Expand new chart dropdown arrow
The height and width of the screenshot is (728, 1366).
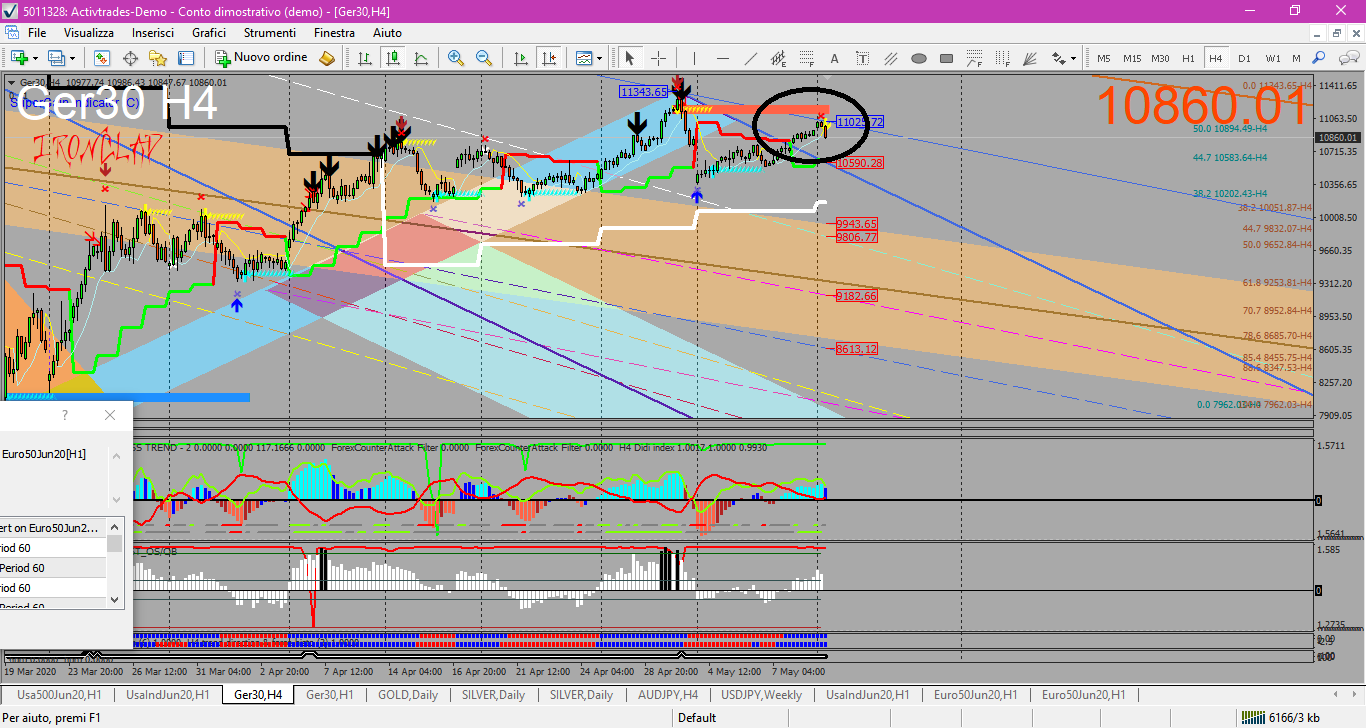click(x=35, y=58)
